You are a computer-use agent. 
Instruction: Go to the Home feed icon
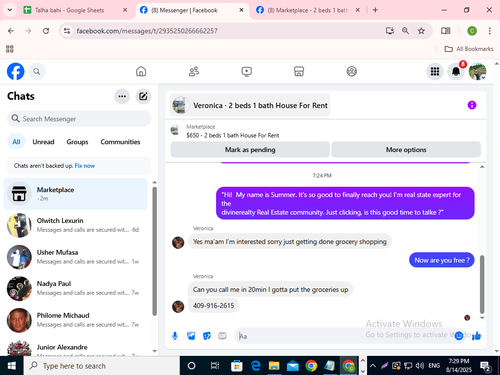click(141, 71)
